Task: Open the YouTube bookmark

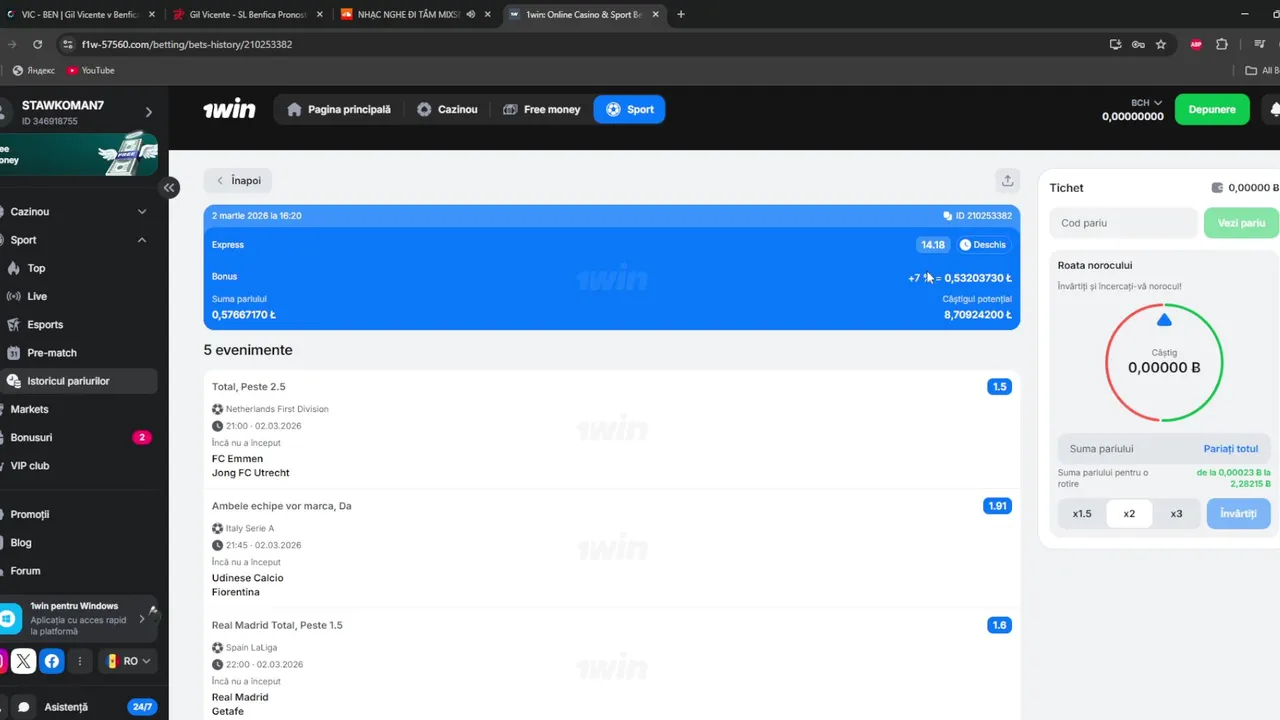Action: pyautogui.click(x=91, y=70)
